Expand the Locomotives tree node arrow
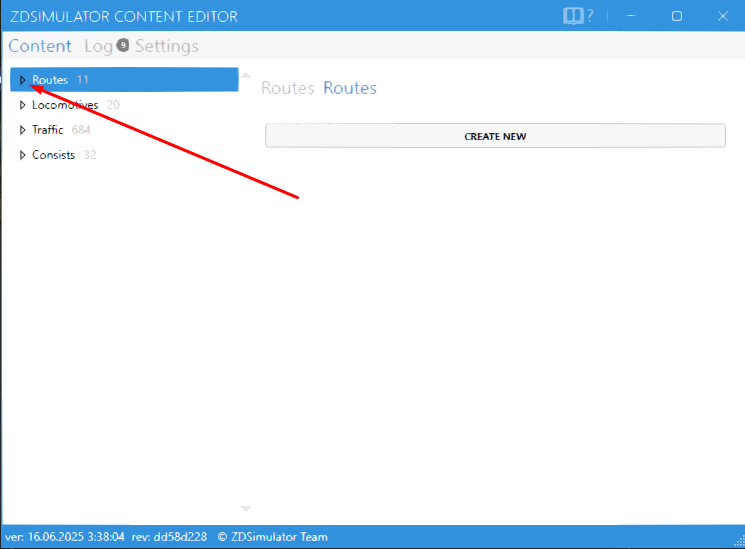The width and height of the screenshot is (745, 549). 22,104
